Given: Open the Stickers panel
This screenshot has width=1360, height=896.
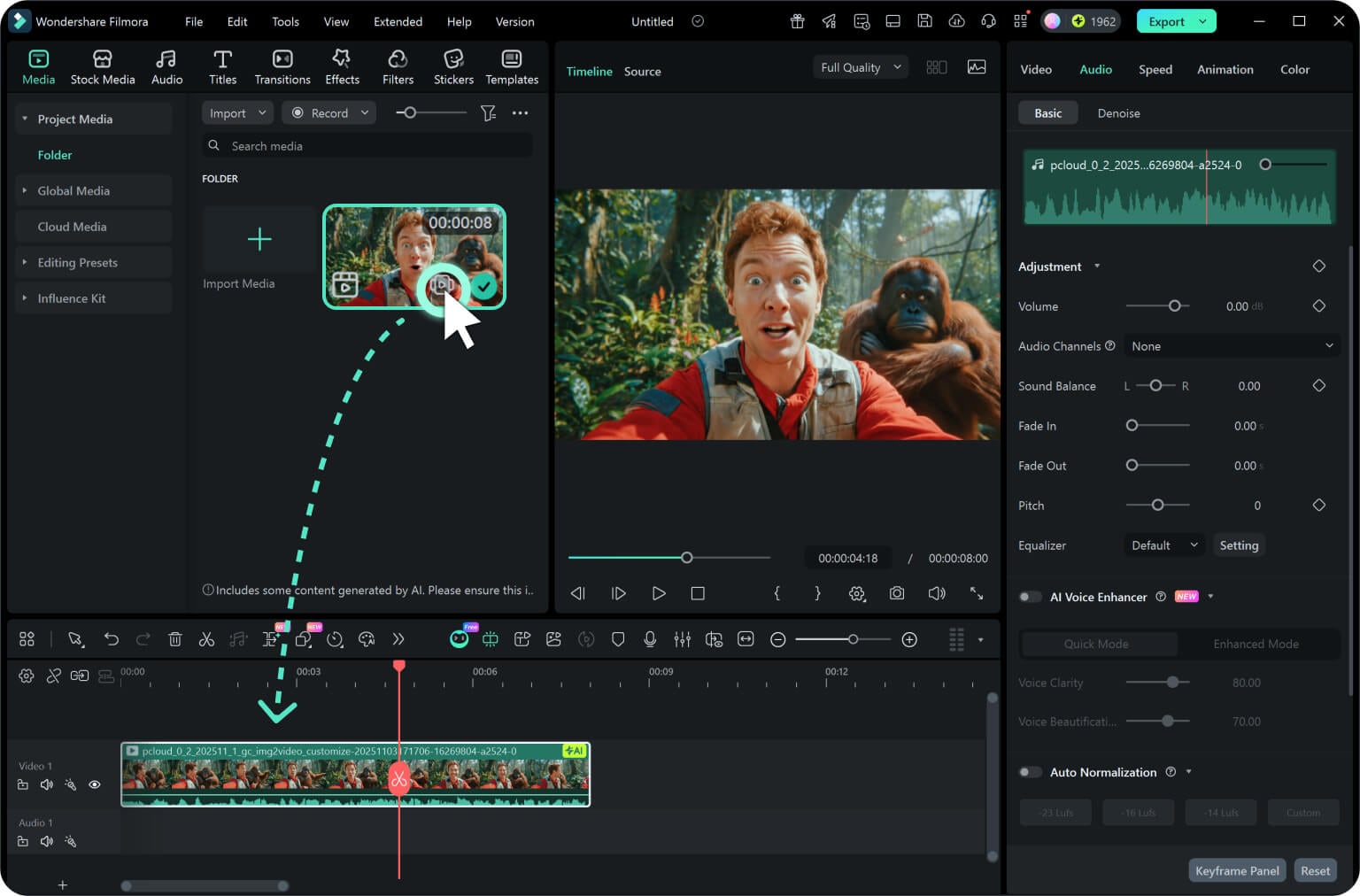Looking at the screenshot, I should click(x=453, y=67).
